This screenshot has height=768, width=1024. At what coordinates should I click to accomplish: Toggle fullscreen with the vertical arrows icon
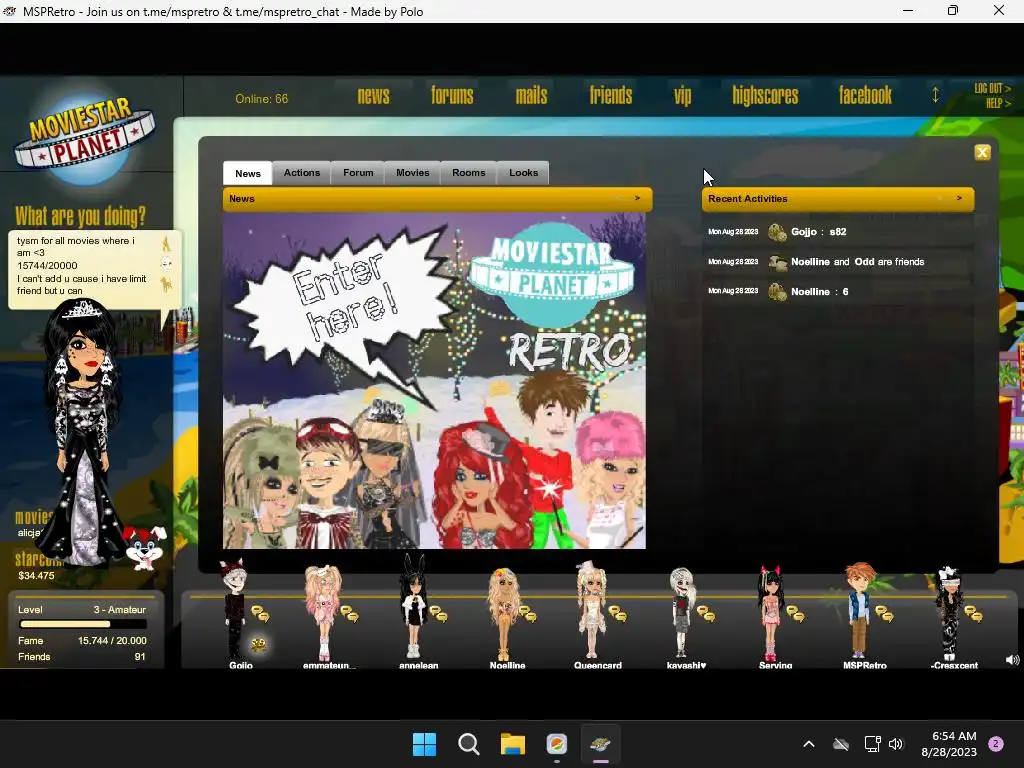click(935, 95)
